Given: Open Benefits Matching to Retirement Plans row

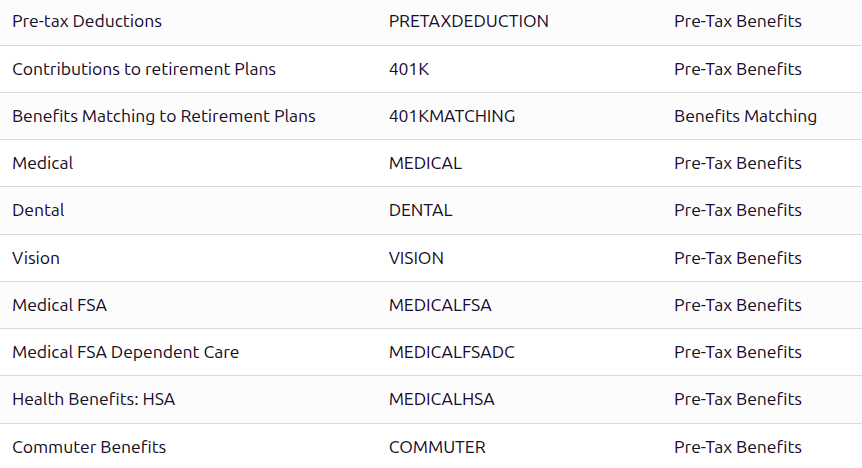Looking at the screenshot, I should tap(164, 116).
